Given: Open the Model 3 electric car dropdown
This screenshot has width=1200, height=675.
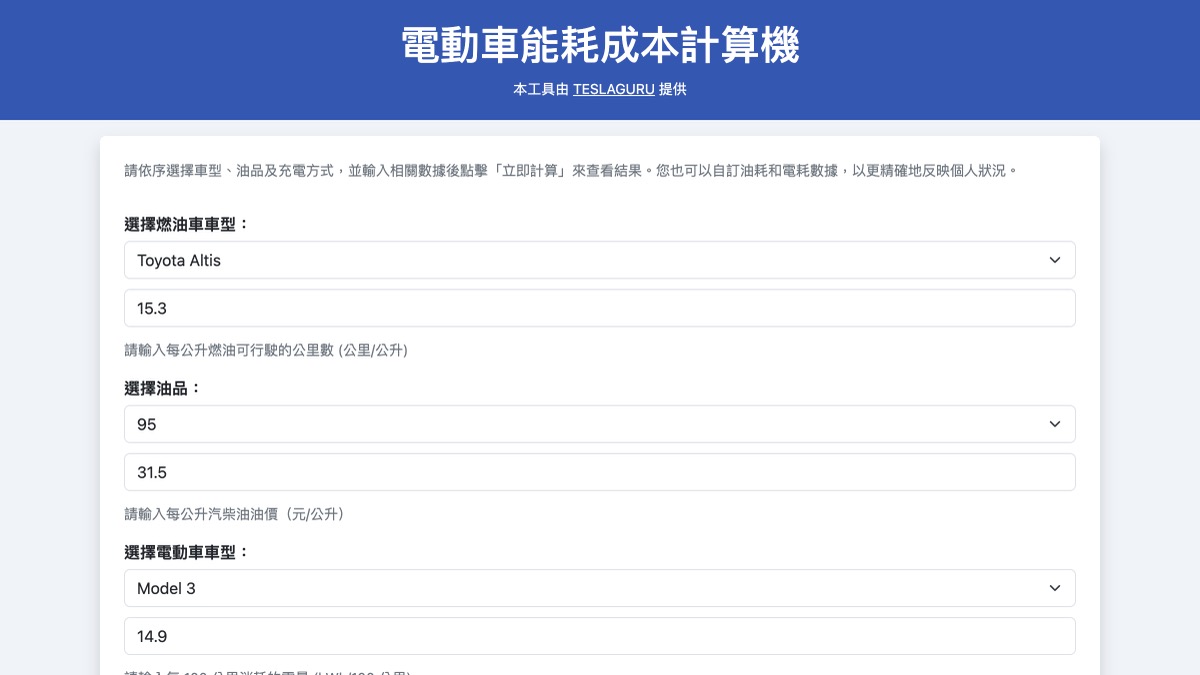Looking at the screenshot, I should click(x=600, y=588).
